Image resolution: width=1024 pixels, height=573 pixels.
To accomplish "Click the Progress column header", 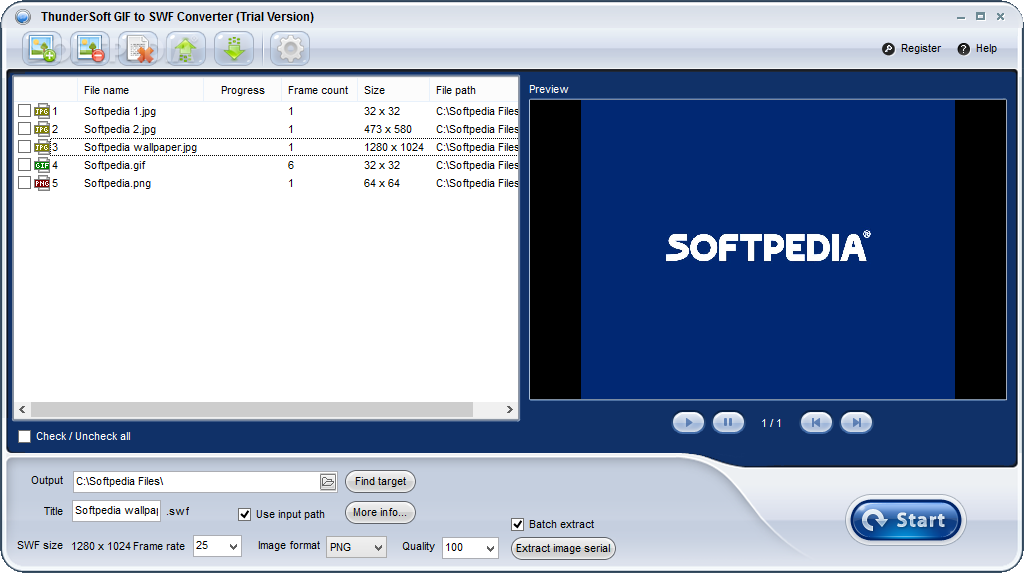I will click(242, 90).
